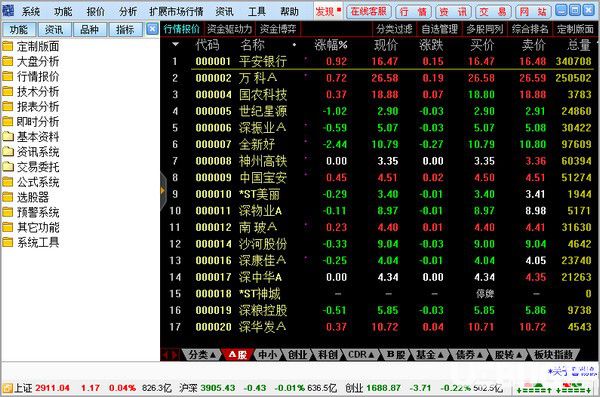Viewport: 600px width, 397px height.
Task: Switch to the 指标 sidebar tab
Action: [x=125, y=29]
